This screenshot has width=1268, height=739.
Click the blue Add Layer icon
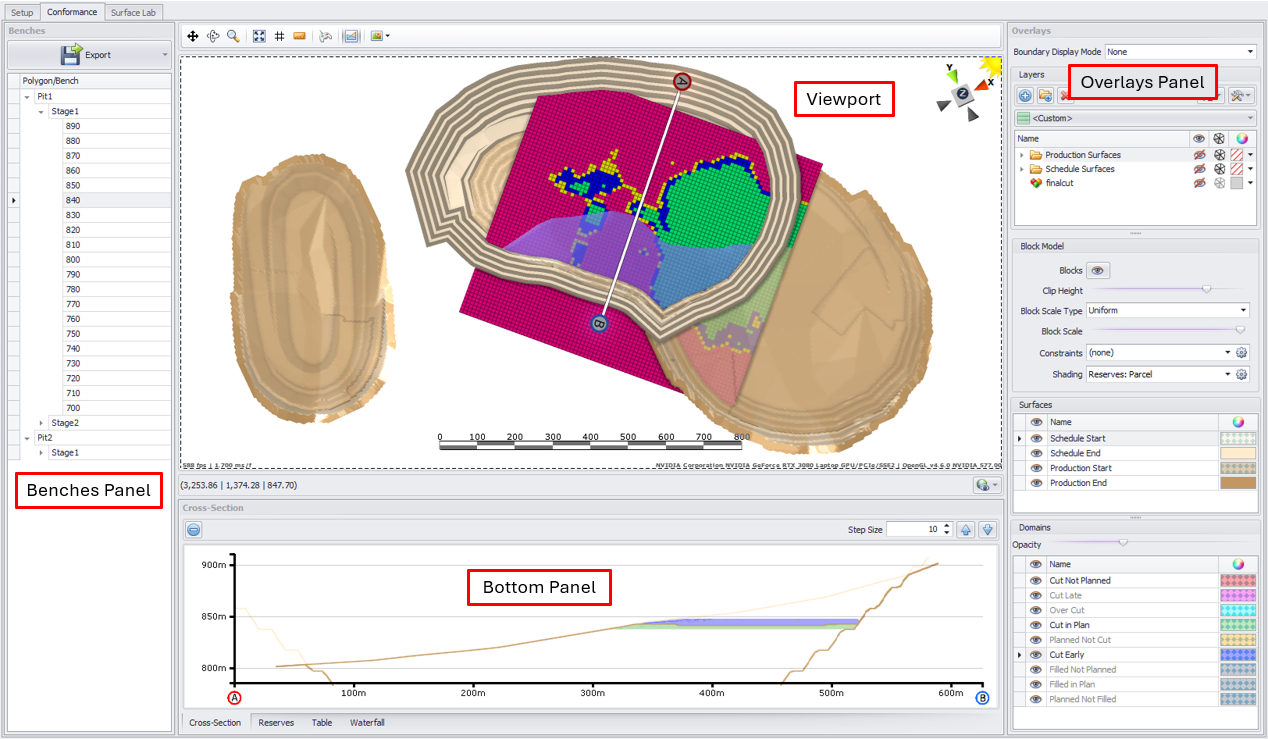pos(1025,95)
